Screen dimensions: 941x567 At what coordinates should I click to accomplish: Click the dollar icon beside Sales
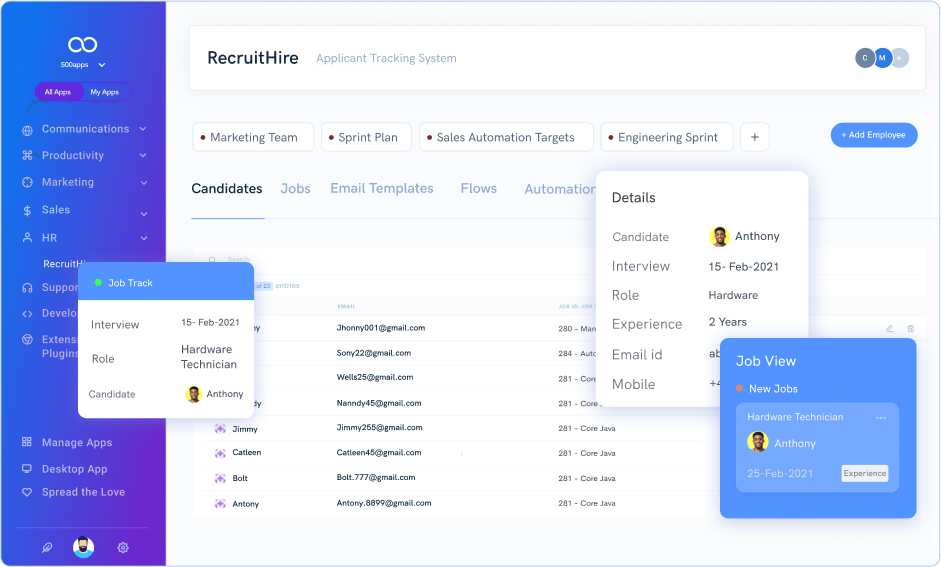coord(27,211)
